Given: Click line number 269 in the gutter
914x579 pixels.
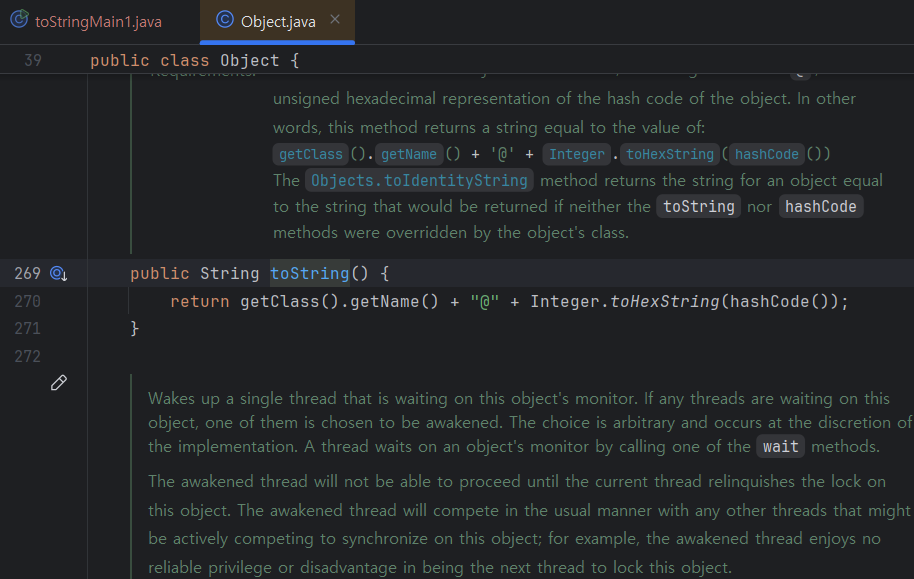Looking at the screenshot, I should click(27, 273).
